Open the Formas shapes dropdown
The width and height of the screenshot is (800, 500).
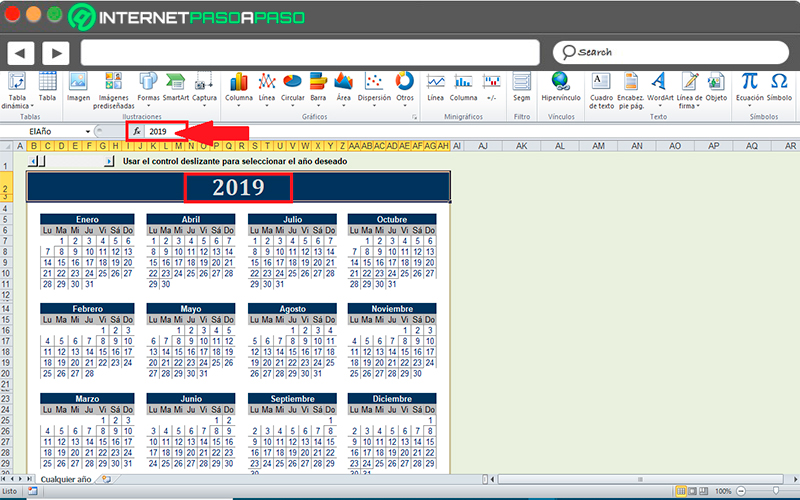pos(148,88)
